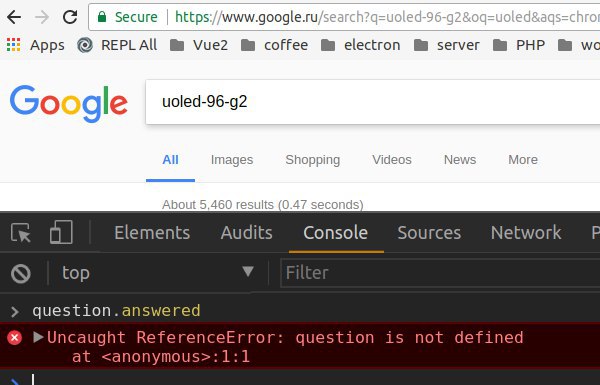
Task: Switch to the Elements tab
Action: pos(152,233)
